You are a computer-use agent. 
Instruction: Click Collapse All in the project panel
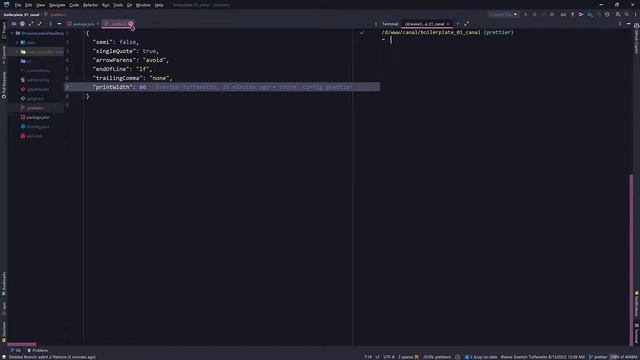tap(40, 24)
